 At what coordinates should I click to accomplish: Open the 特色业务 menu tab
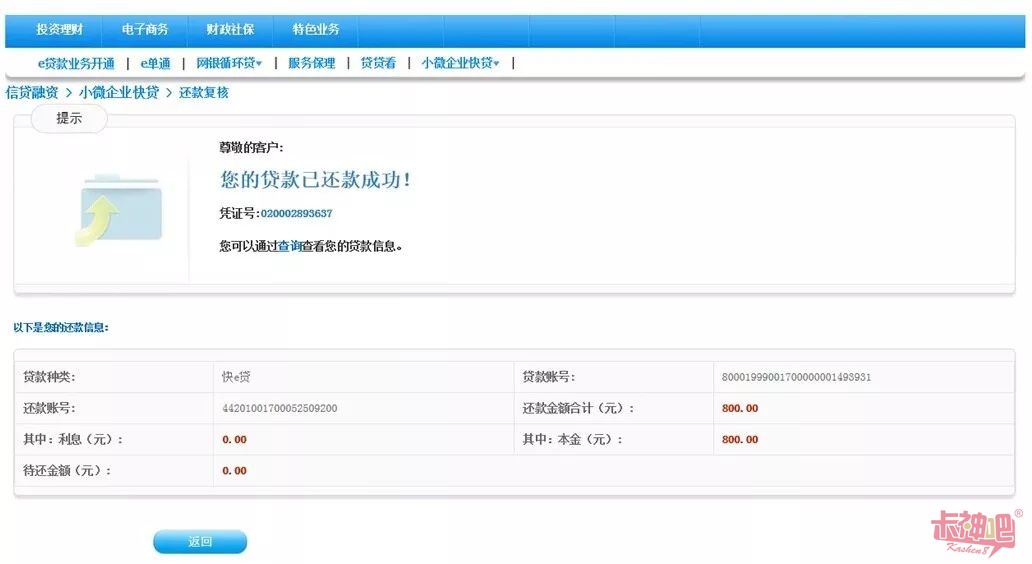[x=315, y=30]
